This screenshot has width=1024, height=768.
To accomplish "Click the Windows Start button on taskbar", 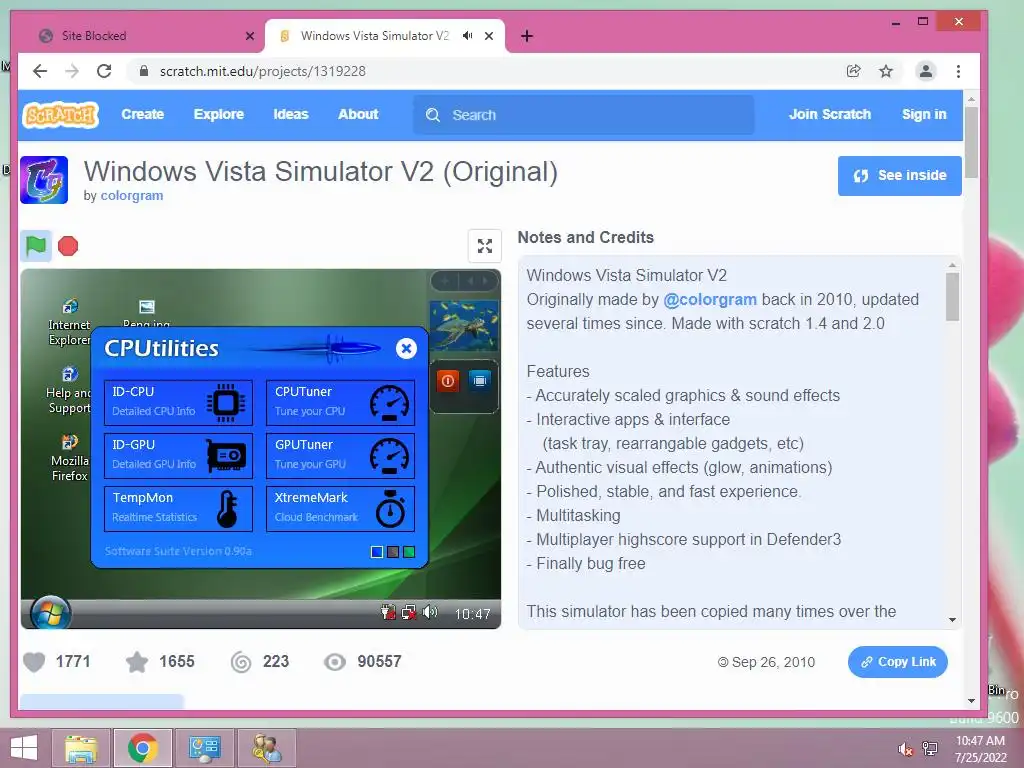I will 24,748.
